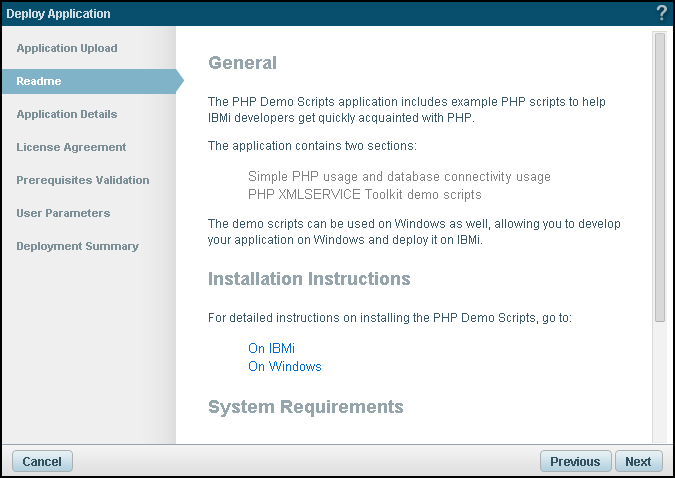Proceed with the Next button
The width and height of the screenshot is (675, 478).
click(x=638, y=461)
